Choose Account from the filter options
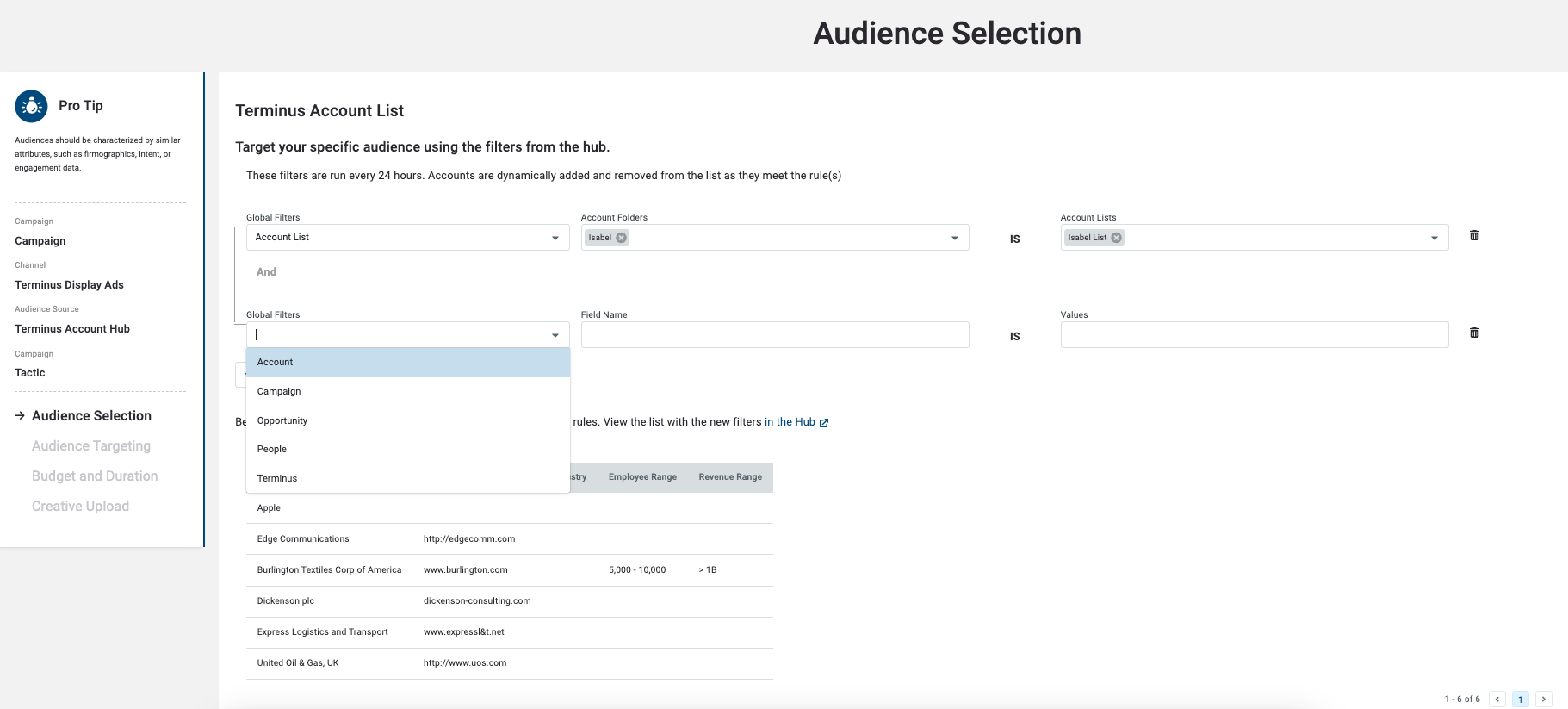This screenshot has height=709, width=1568. coord(408,363)
